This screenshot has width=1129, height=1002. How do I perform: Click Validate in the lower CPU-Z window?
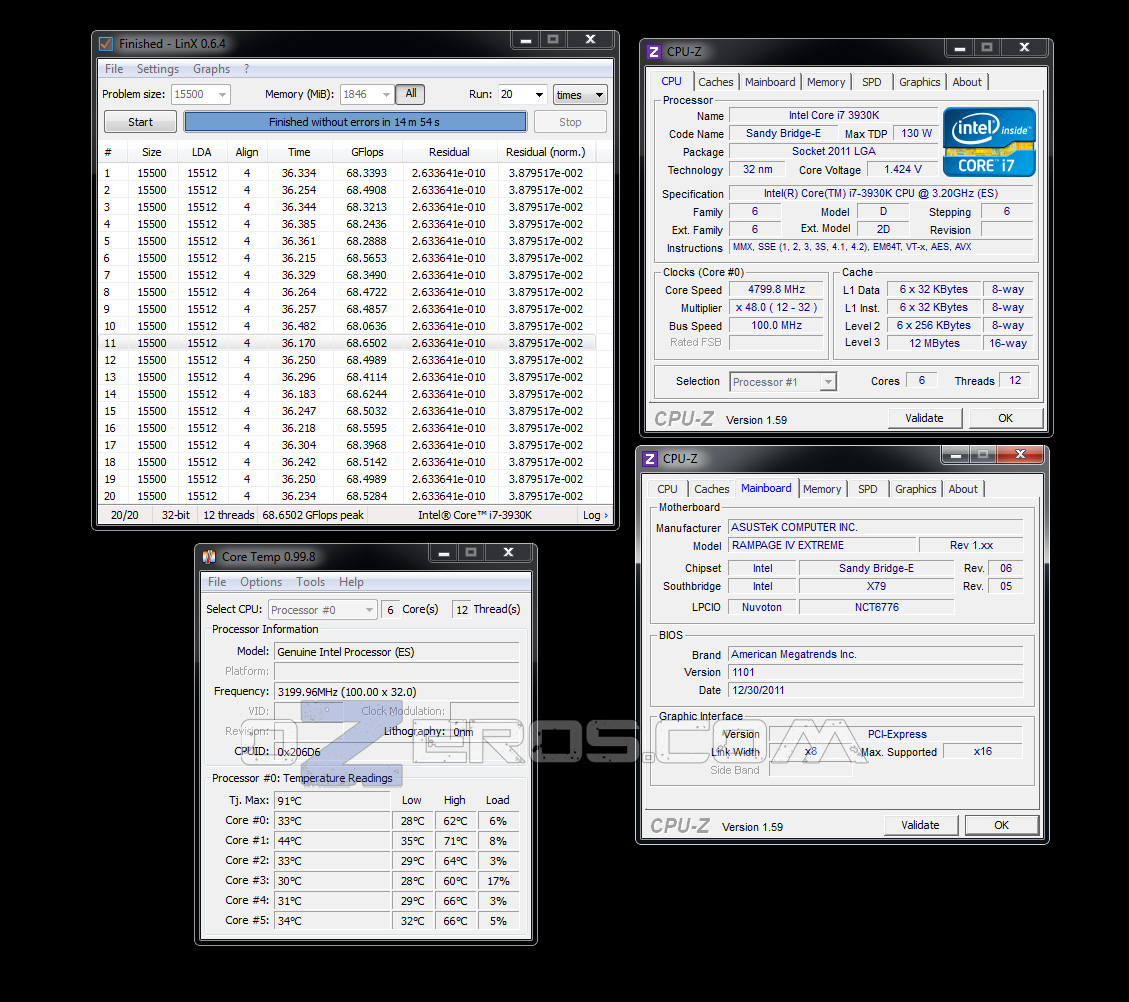pos(920,825)
